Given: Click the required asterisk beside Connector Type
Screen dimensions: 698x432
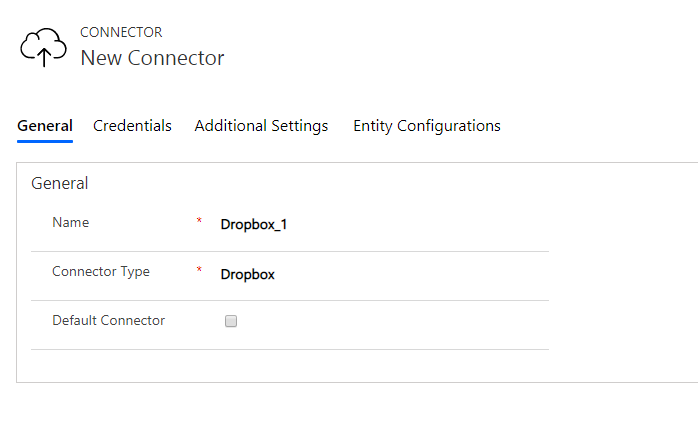Looking at the screenshot, I should pyautogui.click(x=199, y=269).
